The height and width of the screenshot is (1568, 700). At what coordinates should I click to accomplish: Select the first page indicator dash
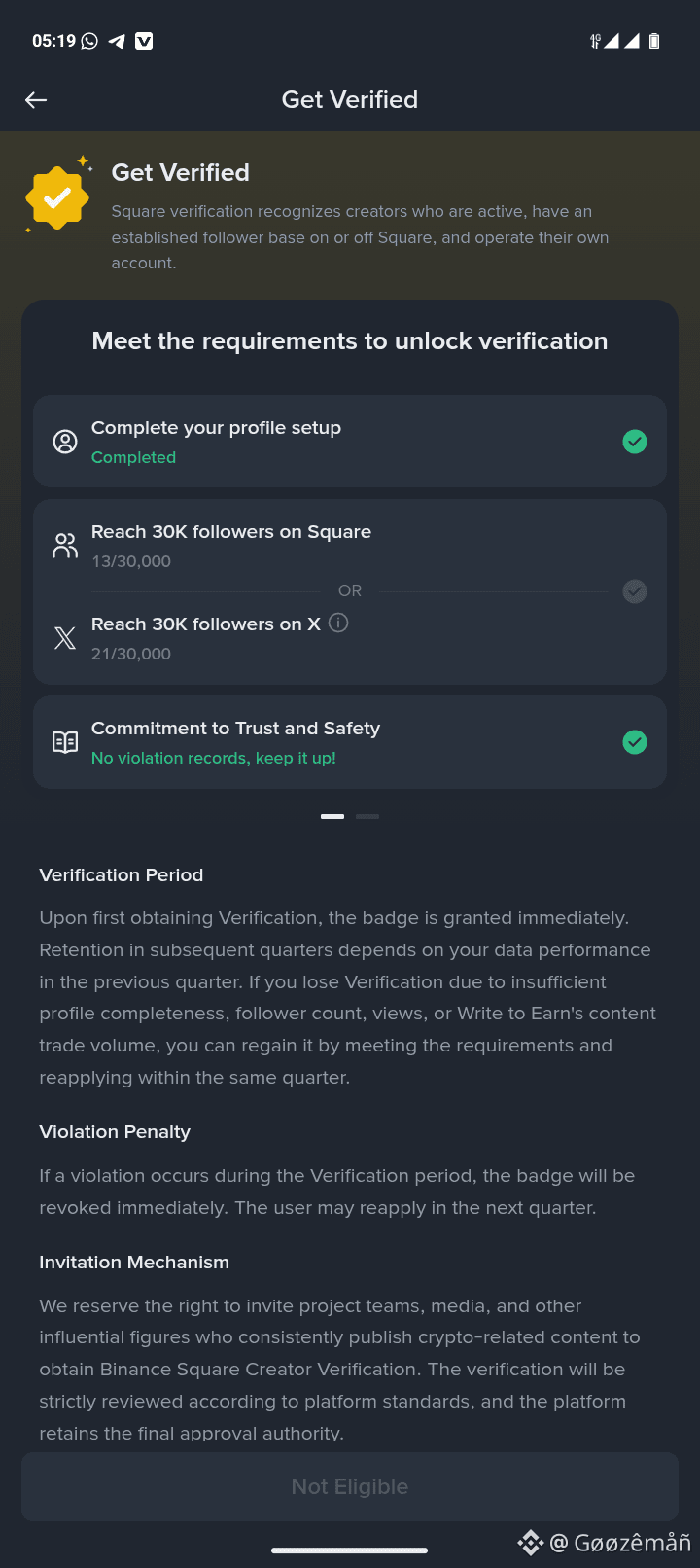click(332, 817)
